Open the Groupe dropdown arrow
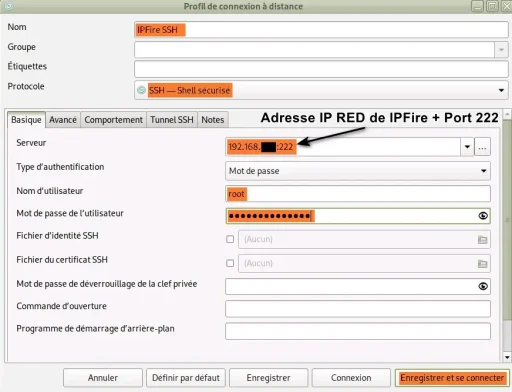The height and width of the screenshot is (392, 512). tap(501, 50)
